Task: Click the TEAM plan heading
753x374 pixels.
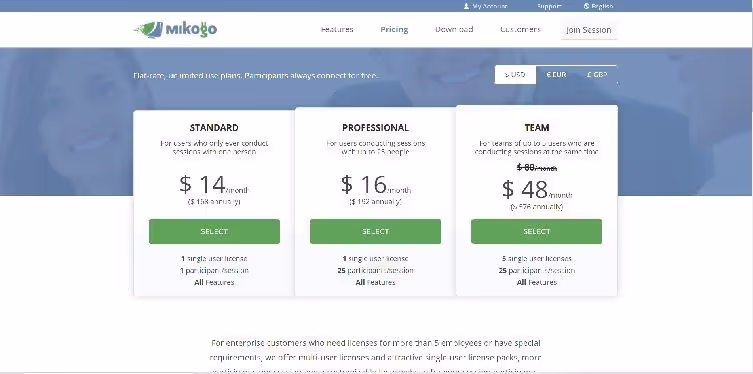Action: pos(537,128)
